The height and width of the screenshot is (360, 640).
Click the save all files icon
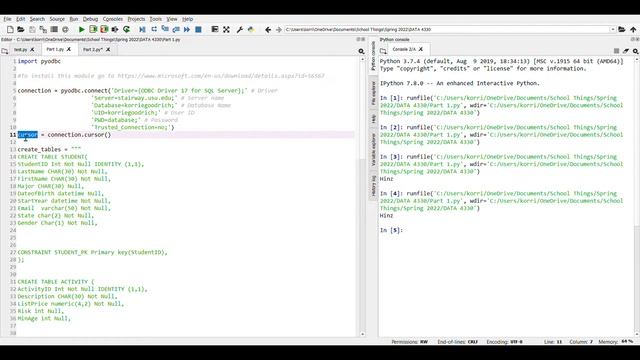coord(43,29)
